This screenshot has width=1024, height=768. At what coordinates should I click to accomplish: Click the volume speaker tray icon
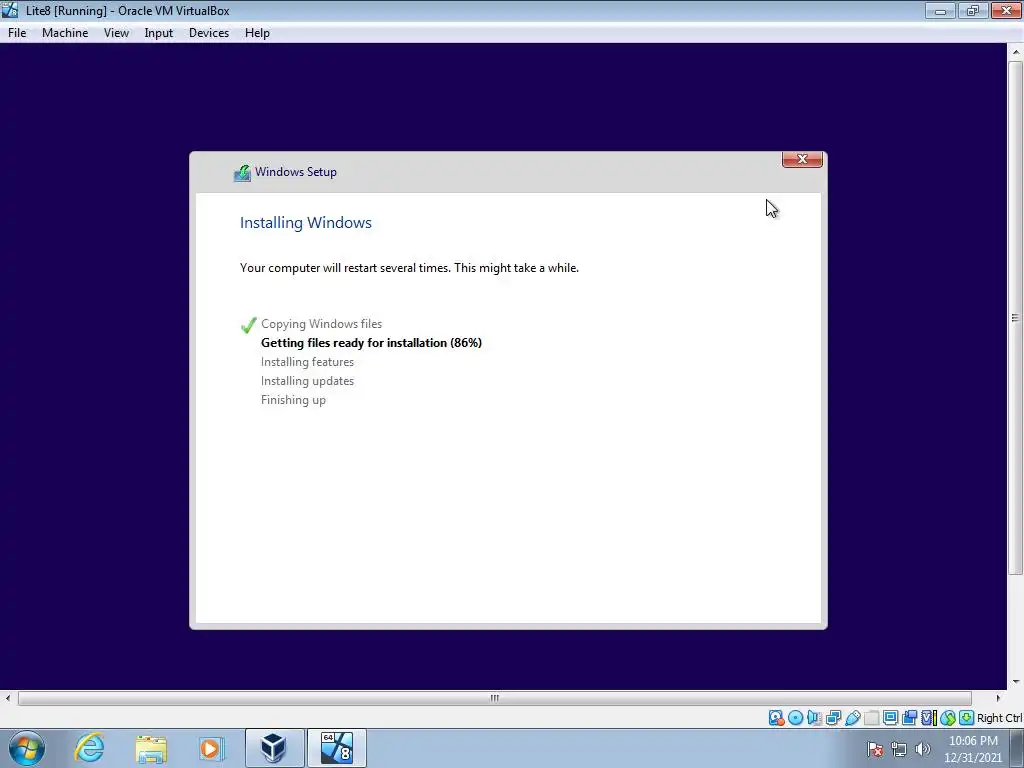(x=922, y=749)
